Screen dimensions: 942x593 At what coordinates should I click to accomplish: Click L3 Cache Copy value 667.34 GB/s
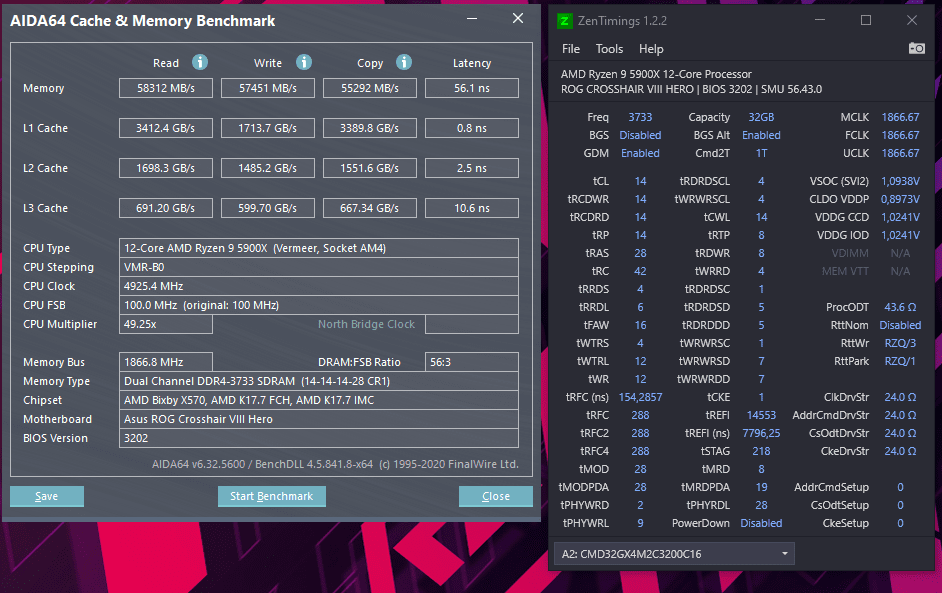click(x=370, y=208)
